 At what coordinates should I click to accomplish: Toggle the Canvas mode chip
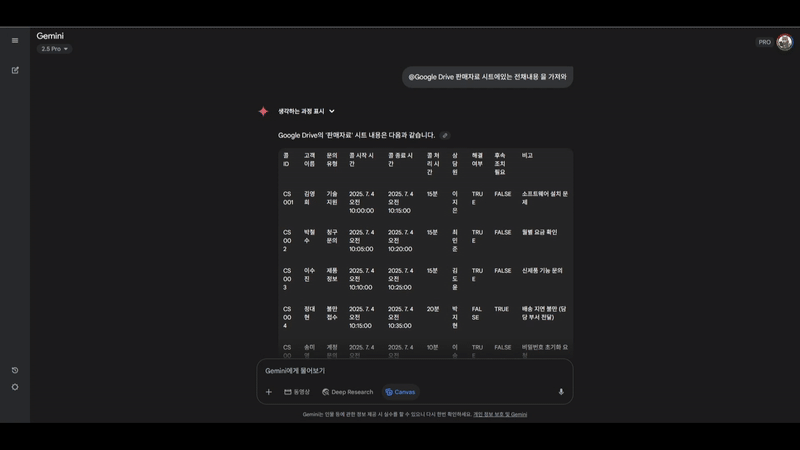pos(400,392)
